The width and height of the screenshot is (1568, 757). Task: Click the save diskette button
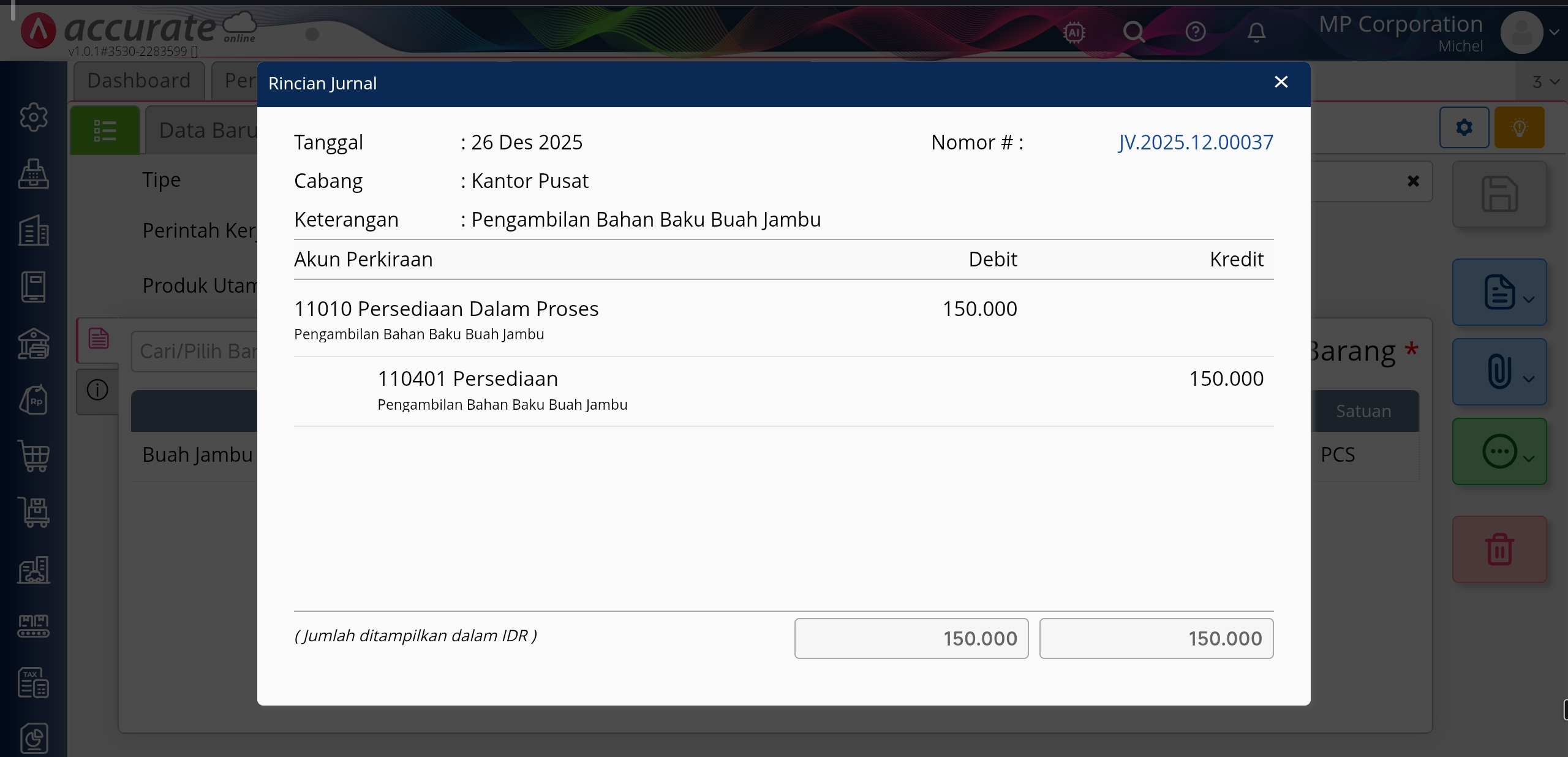[1499, 195]
